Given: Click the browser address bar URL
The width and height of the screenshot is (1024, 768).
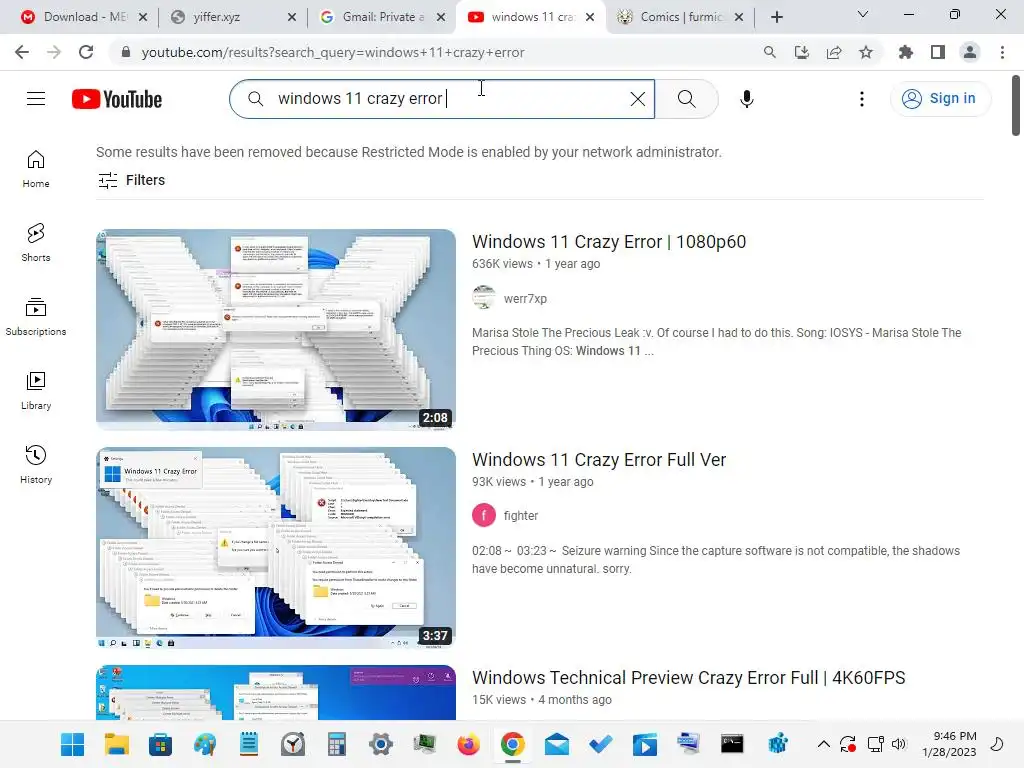Looking at the screenshot, I should pyautogui.click(x=332, y=52).
